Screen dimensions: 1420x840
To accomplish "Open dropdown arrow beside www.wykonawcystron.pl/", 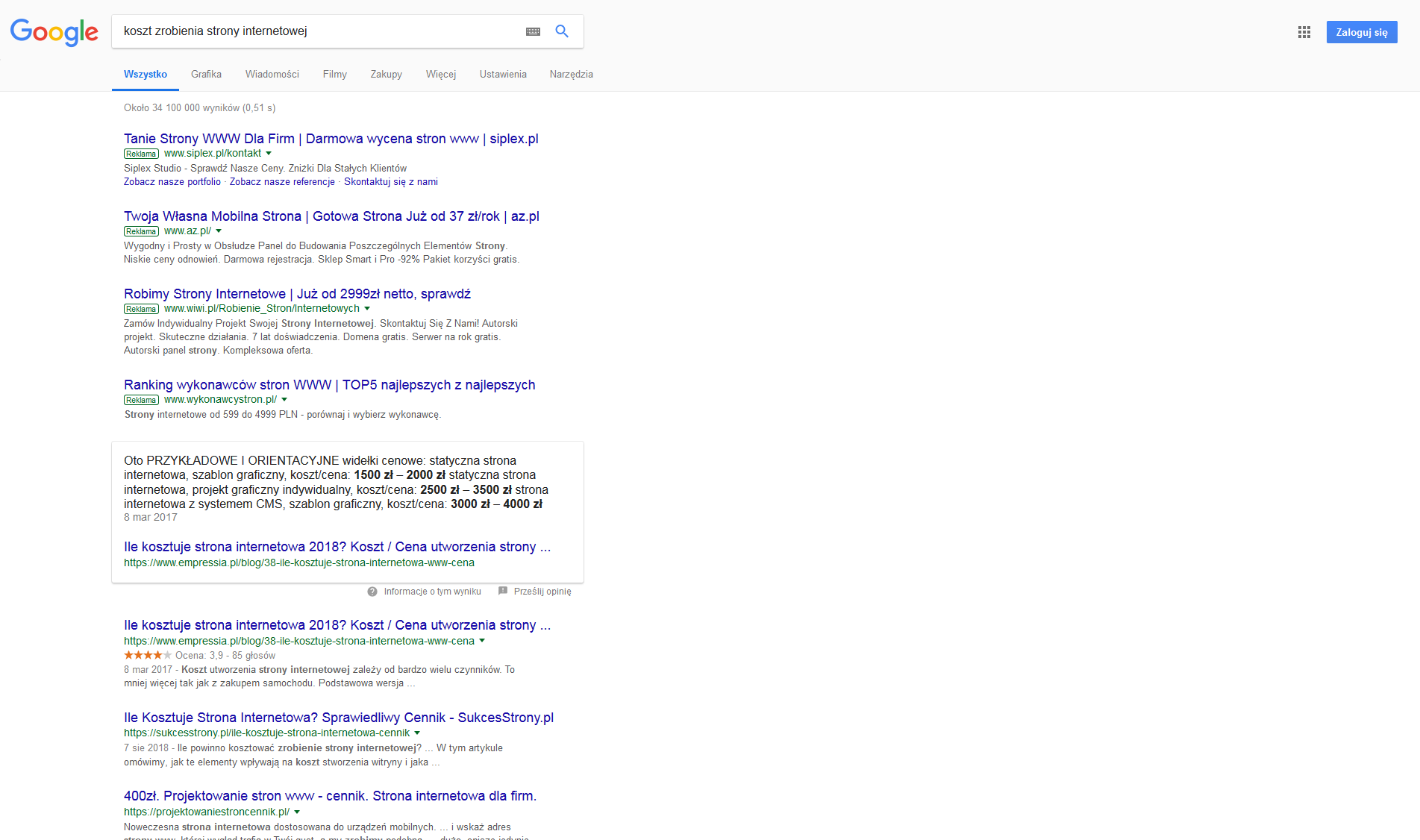I will [284, 400].
